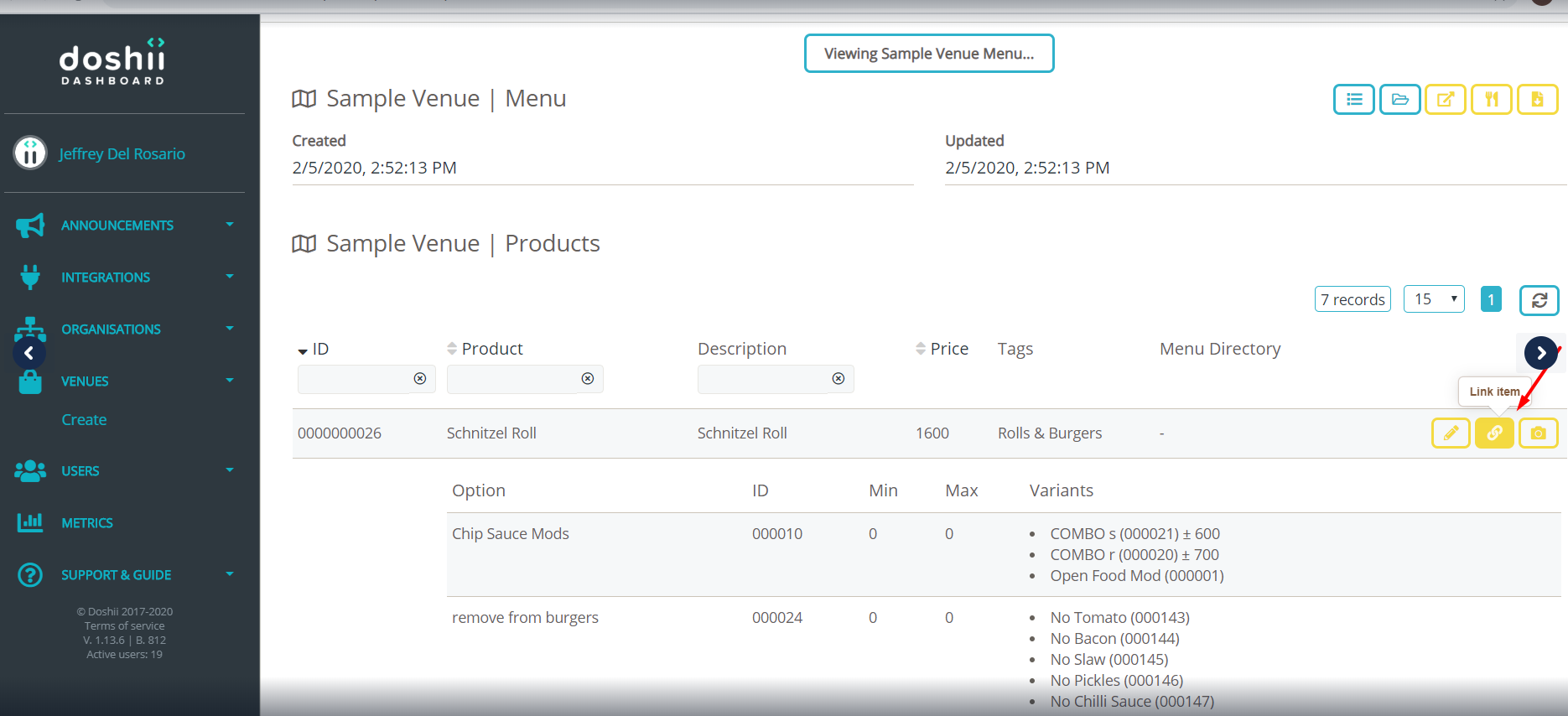This screenshot has height=716, width=1568.
Task: Expand the Organisations menu
Action: point(229,328)
